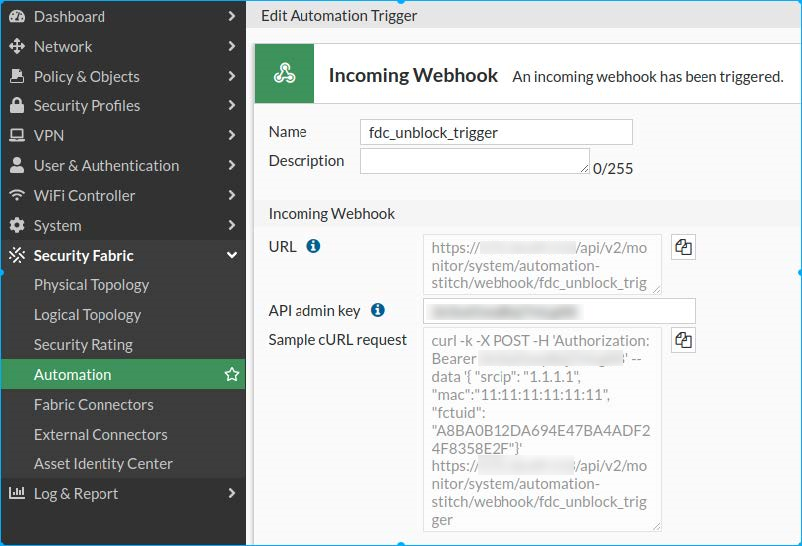
Task: Click the System gear icon
Action: click(x=17, y=226)
